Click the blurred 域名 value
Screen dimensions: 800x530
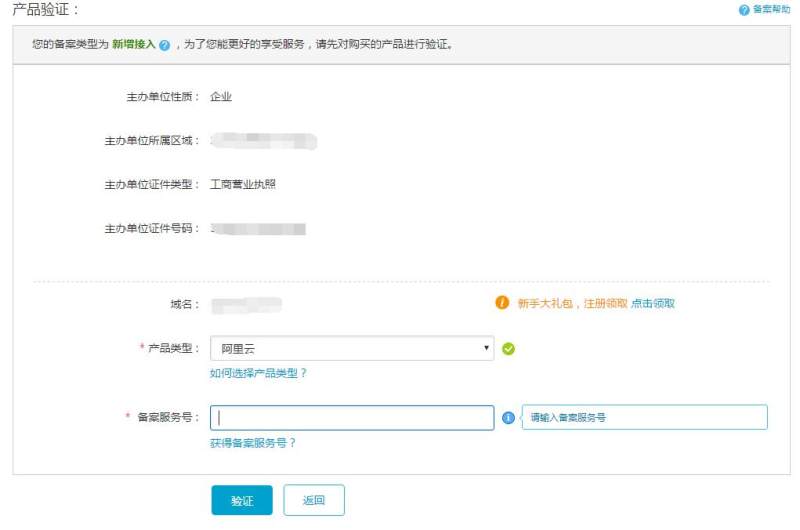pyautogui.click(x=246, y=303)
